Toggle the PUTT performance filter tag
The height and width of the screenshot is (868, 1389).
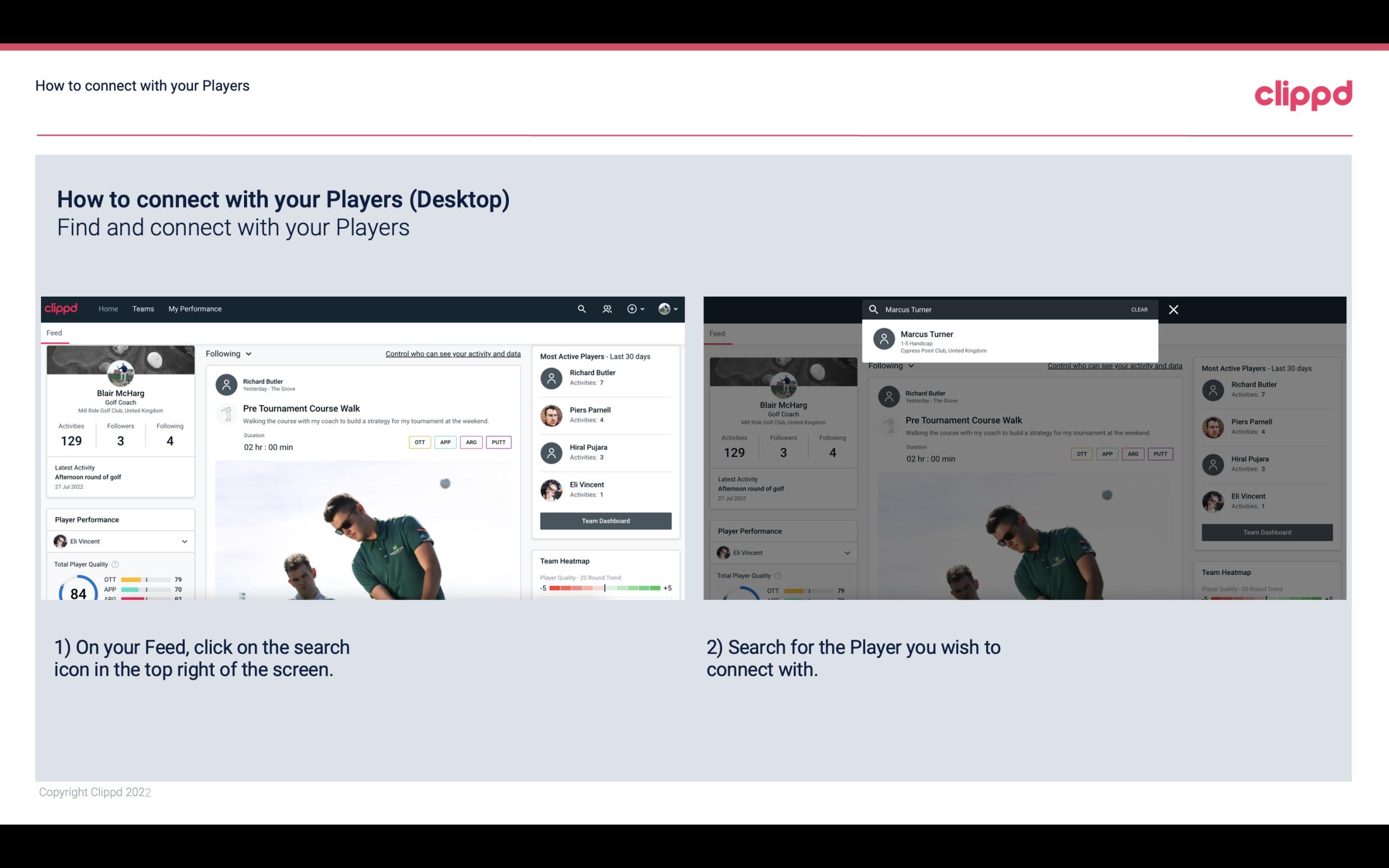[498, 442]
